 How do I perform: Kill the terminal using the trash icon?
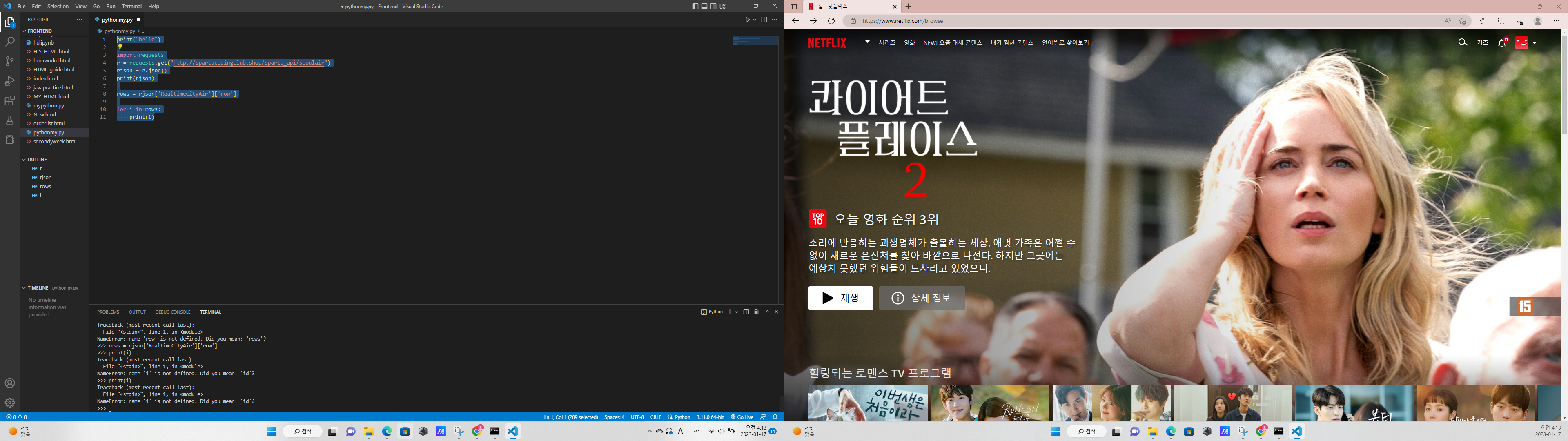pyautogui.click(x=757, y=312)
